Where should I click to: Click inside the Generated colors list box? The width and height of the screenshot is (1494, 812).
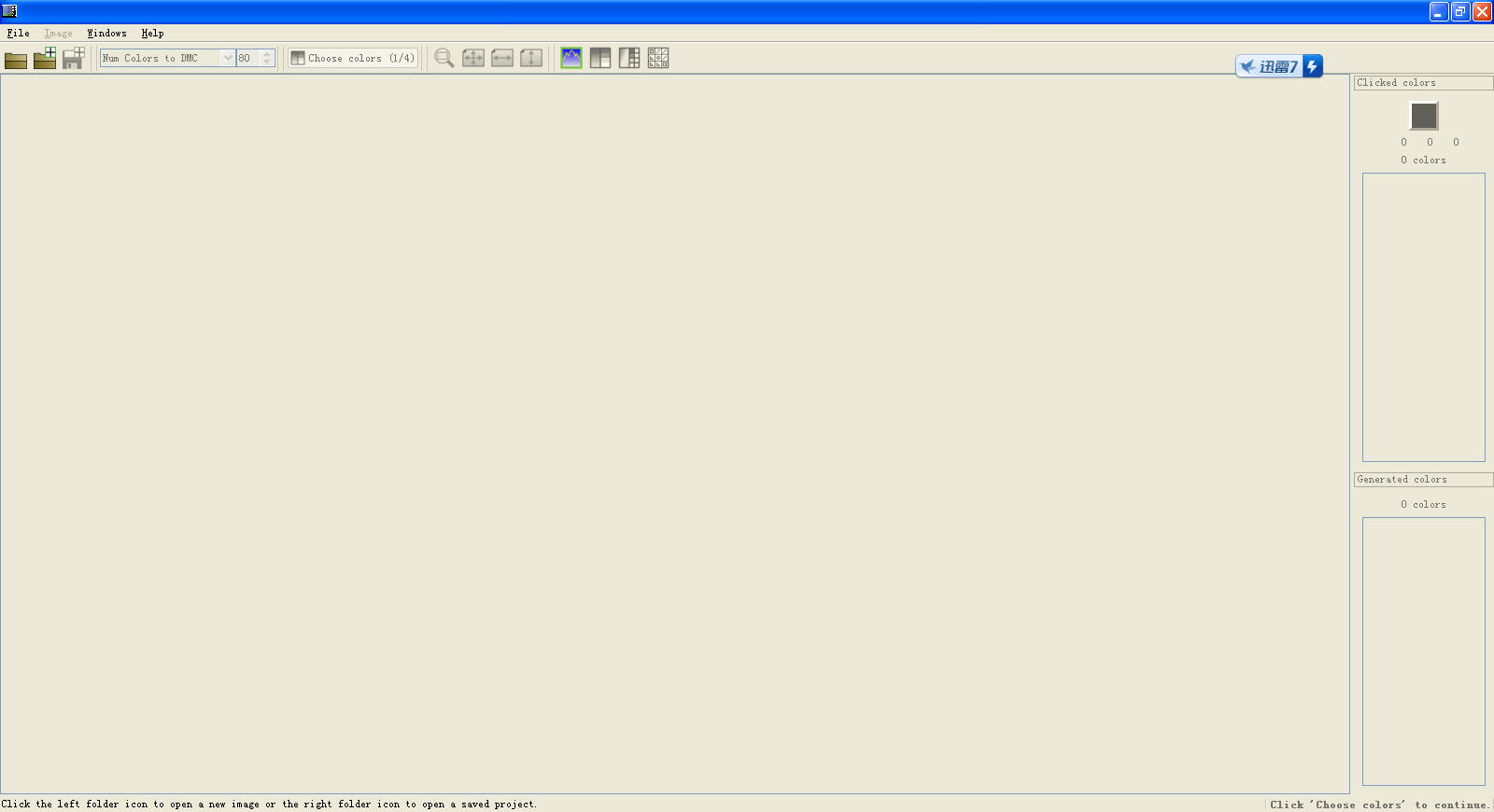1423,651
